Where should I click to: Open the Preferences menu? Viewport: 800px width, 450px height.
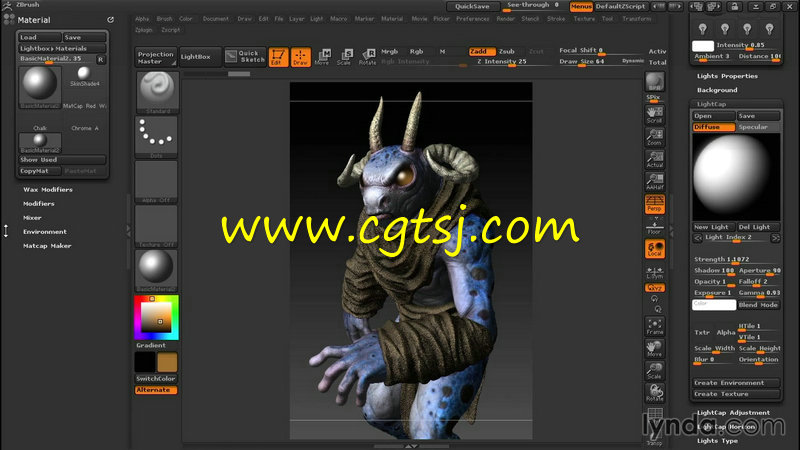[x=472, y=19]
